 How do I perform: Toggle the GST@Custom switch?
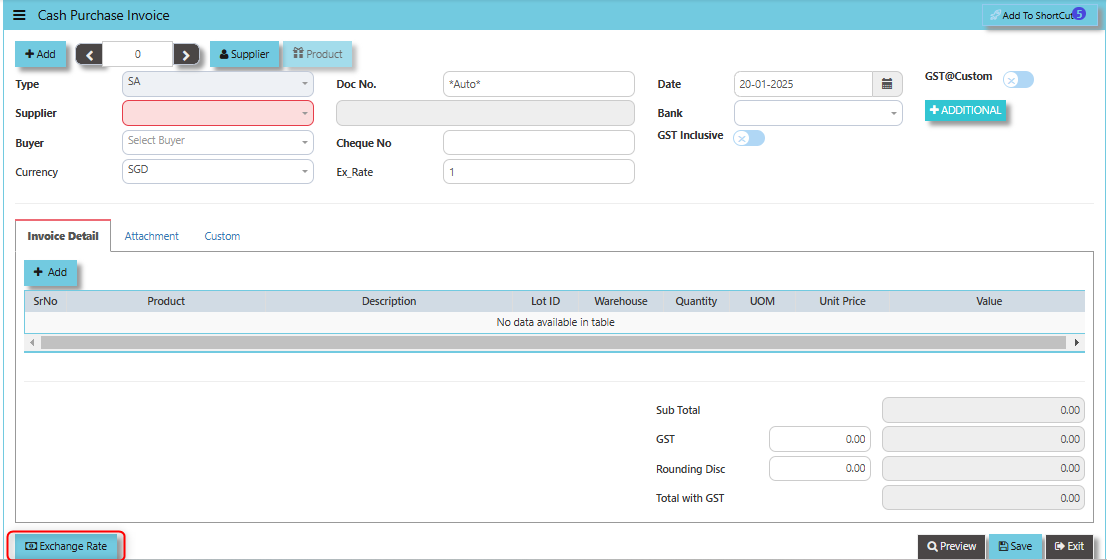1018,80
